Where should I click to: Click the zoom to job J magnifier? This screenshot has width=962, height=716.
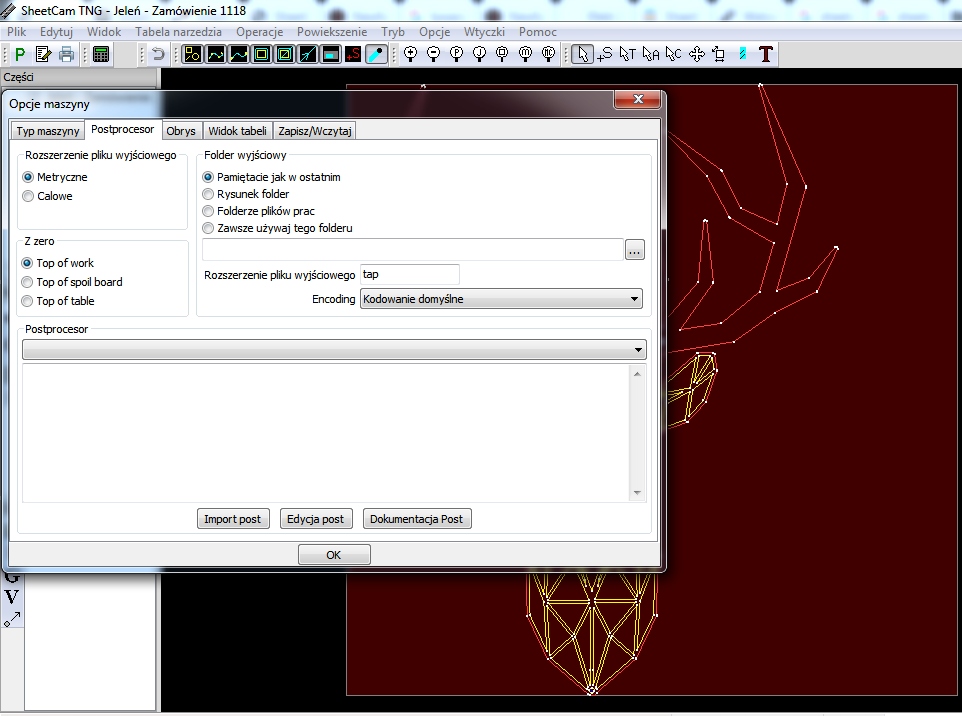(x=480, y=55)
